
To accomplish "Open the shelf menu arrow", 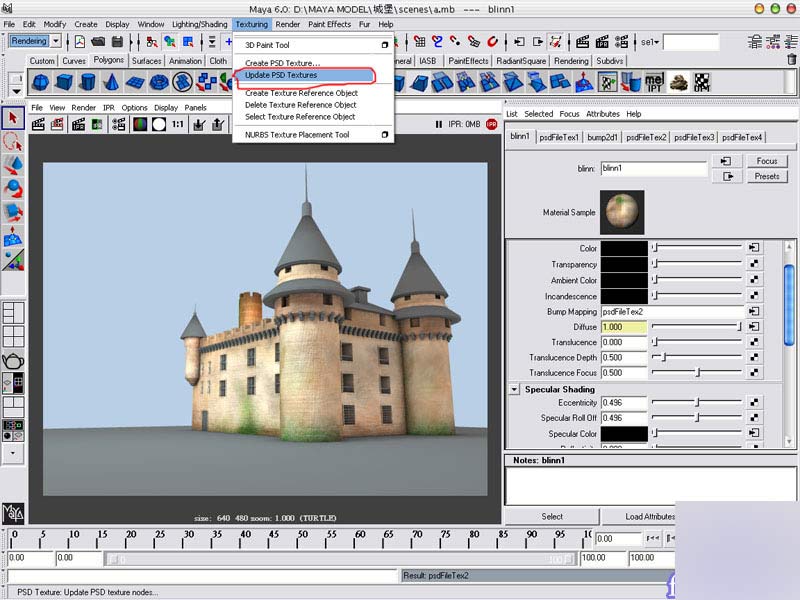I will [16, 91].
